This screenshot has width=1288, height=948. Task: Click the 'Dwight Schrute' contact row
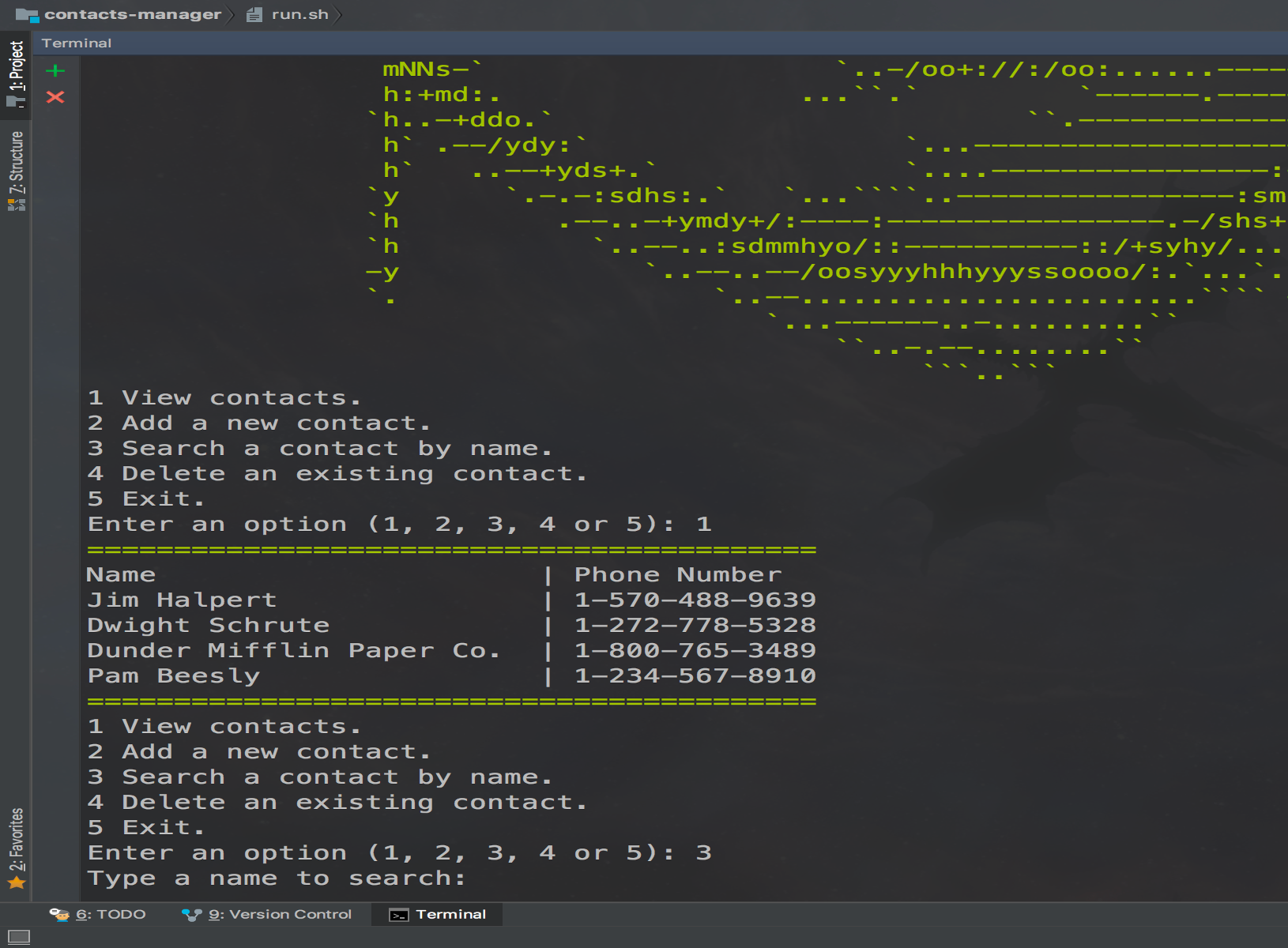[452, 626]
